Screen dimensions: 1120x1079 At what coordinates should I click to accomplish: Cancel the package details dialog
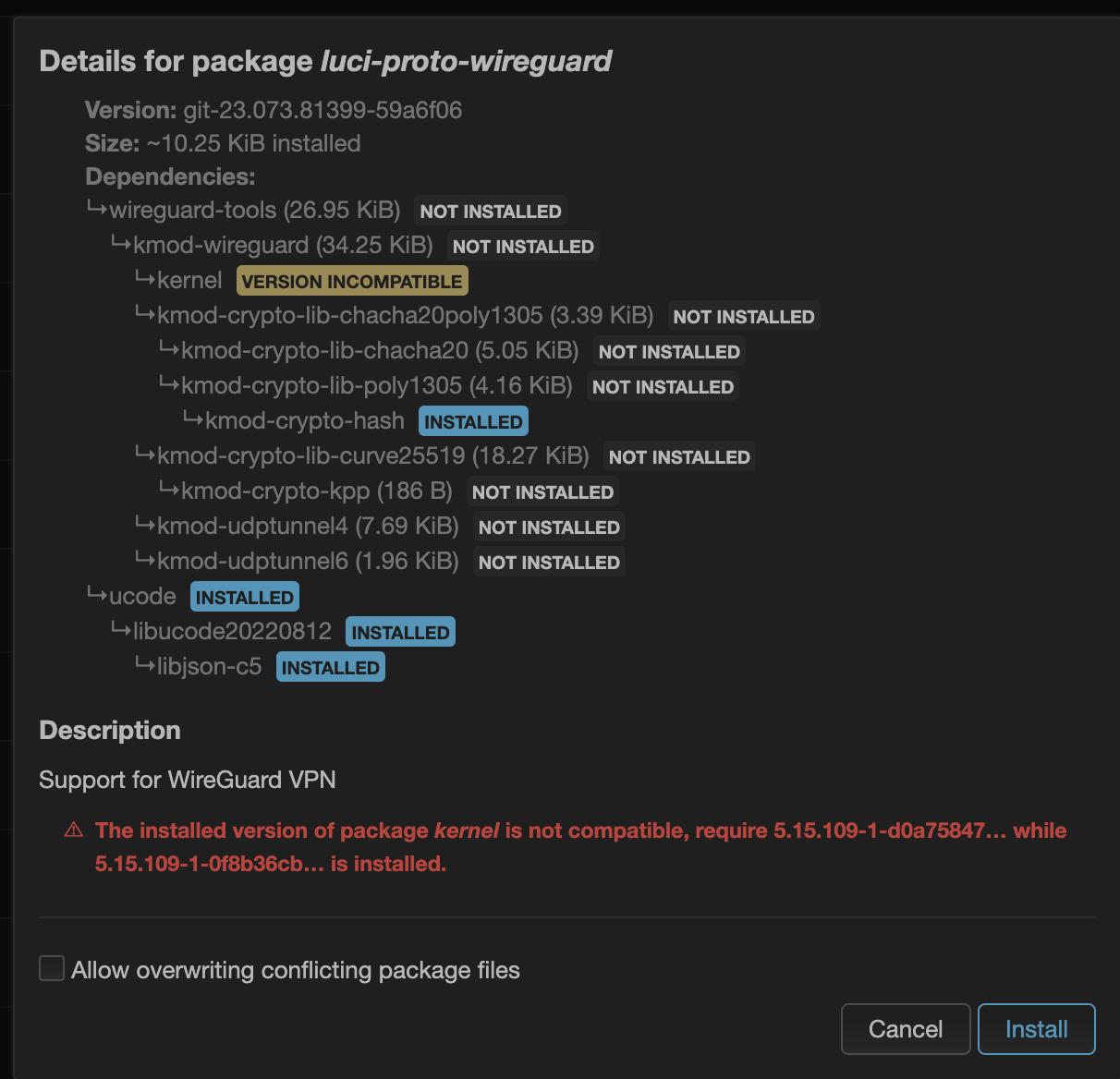click(x=905, y=1029)
